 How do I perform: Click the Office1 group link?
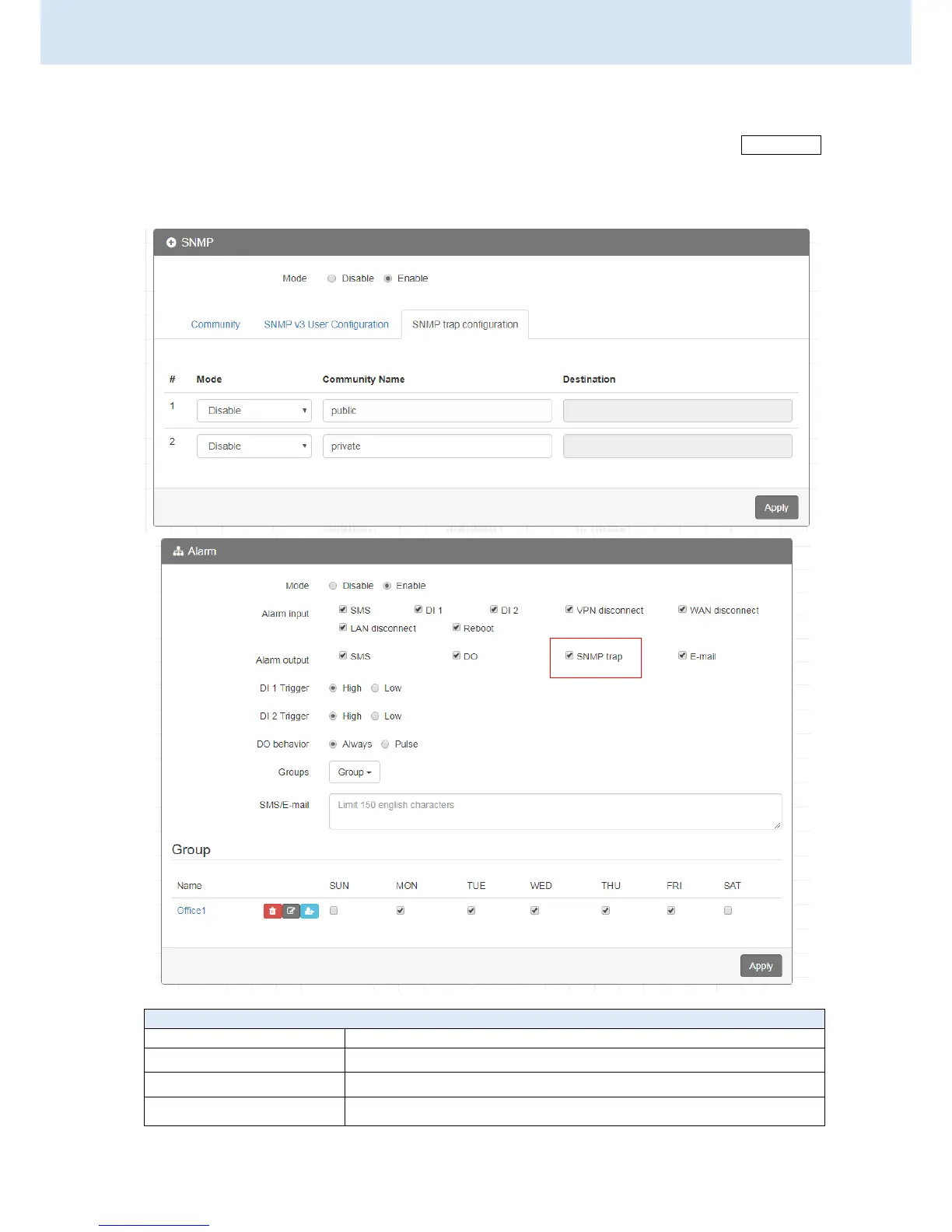(191, 911)
